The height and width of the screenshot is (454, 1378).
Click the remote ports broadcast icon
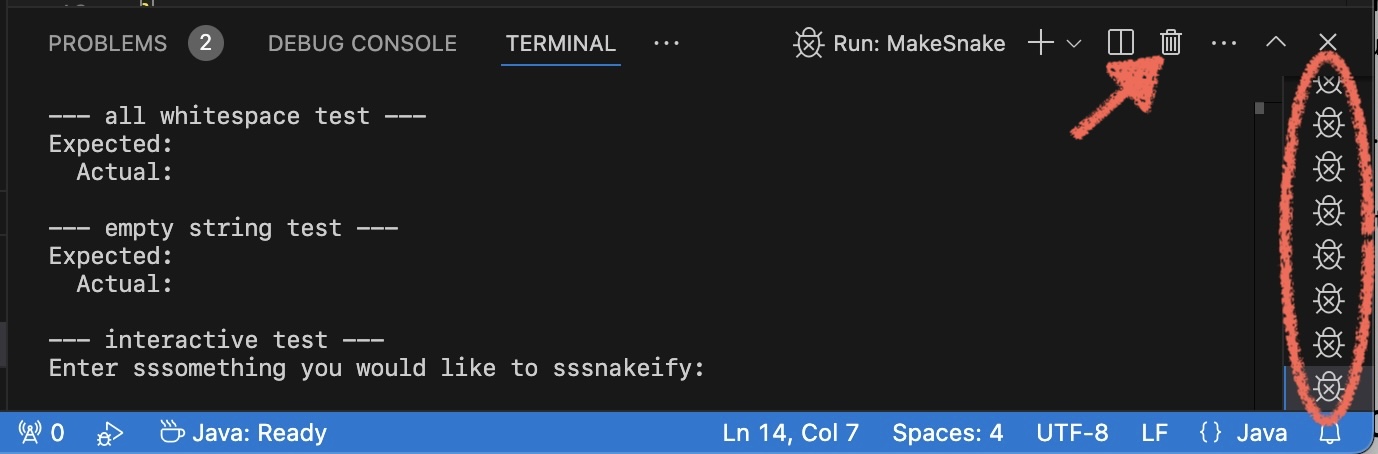click(31, 433)
